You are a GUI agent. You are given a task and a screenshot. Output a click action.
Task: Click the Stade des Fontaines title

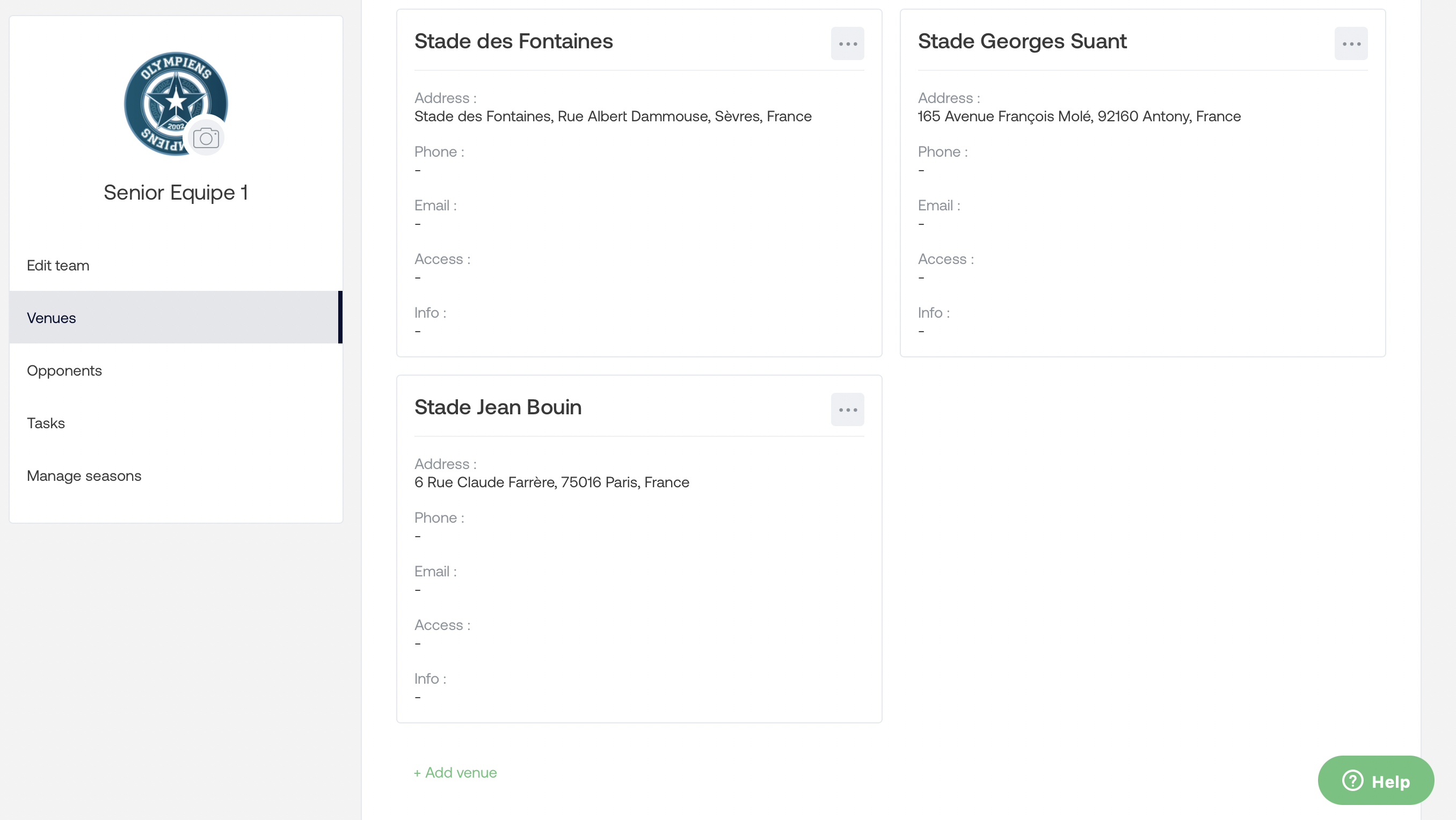(x=513, y=41)
